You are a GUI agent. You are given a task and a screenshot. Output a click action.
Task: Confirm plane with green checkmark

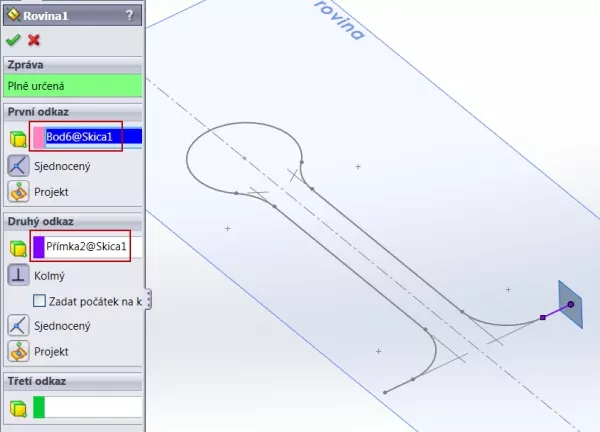click(x=13, y=40)
